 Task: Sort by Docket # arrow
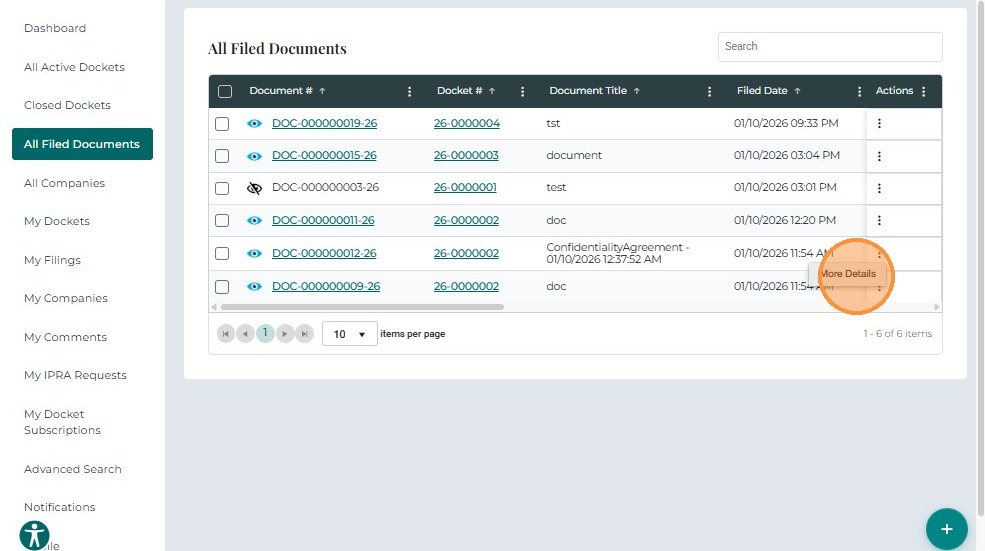tap(492, 91)
